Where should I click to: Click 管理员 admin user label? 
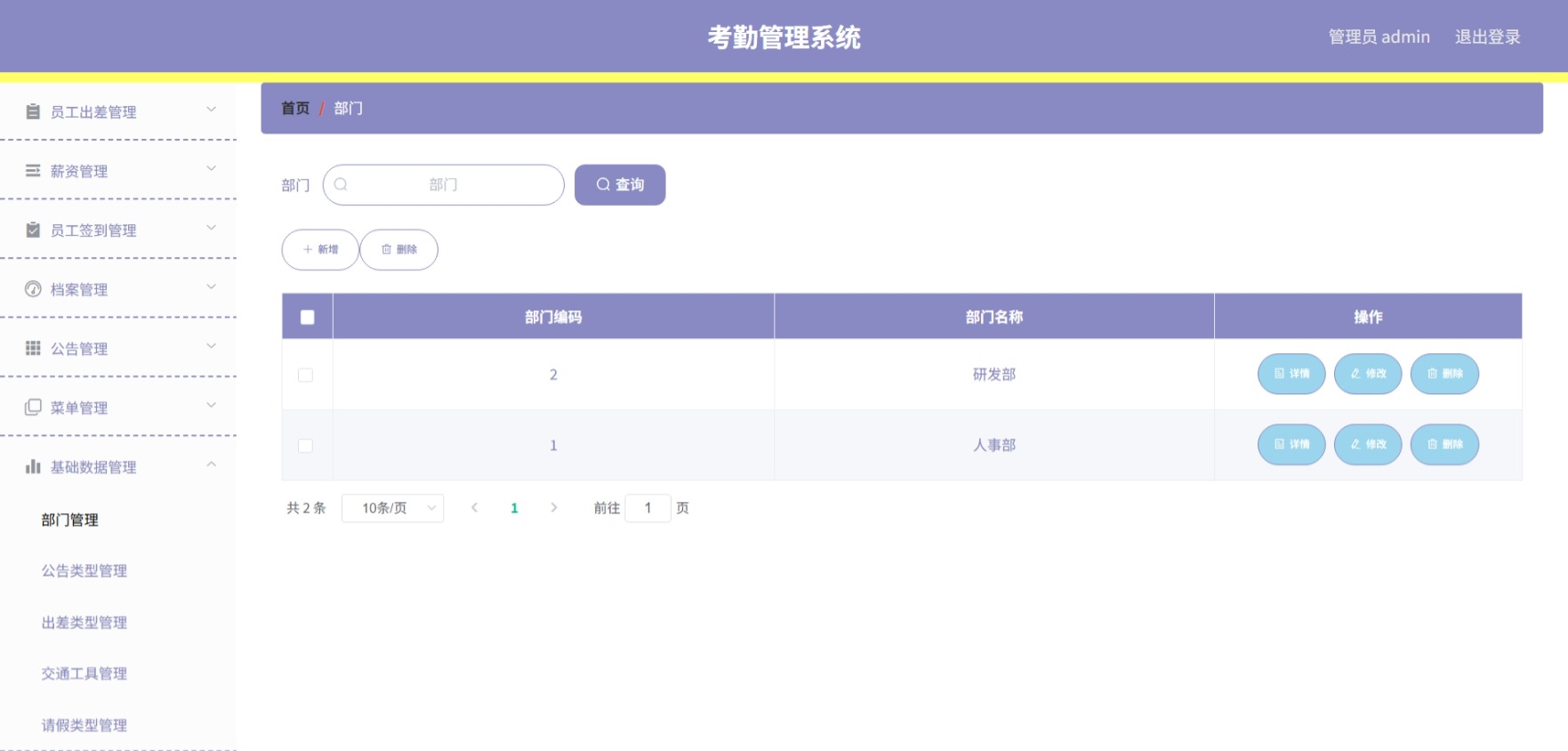click(x=1379, y=37)
